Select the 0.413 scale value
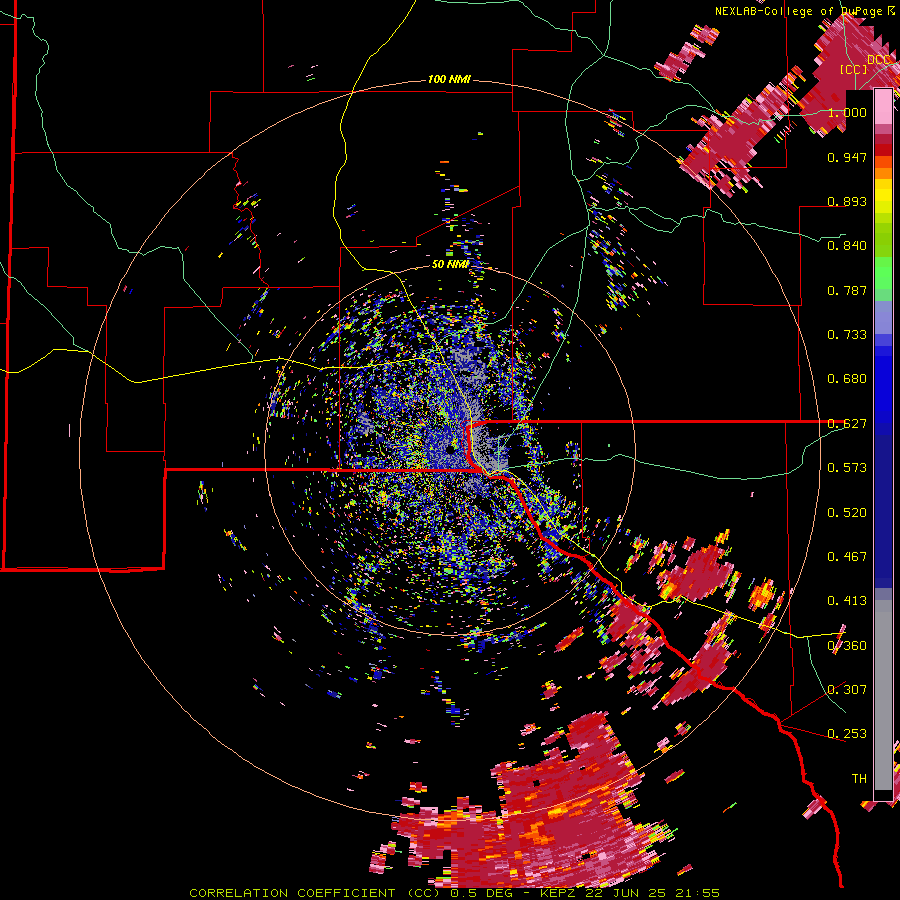The height and width of the screenshot is (900, 900). click(847, 601)
